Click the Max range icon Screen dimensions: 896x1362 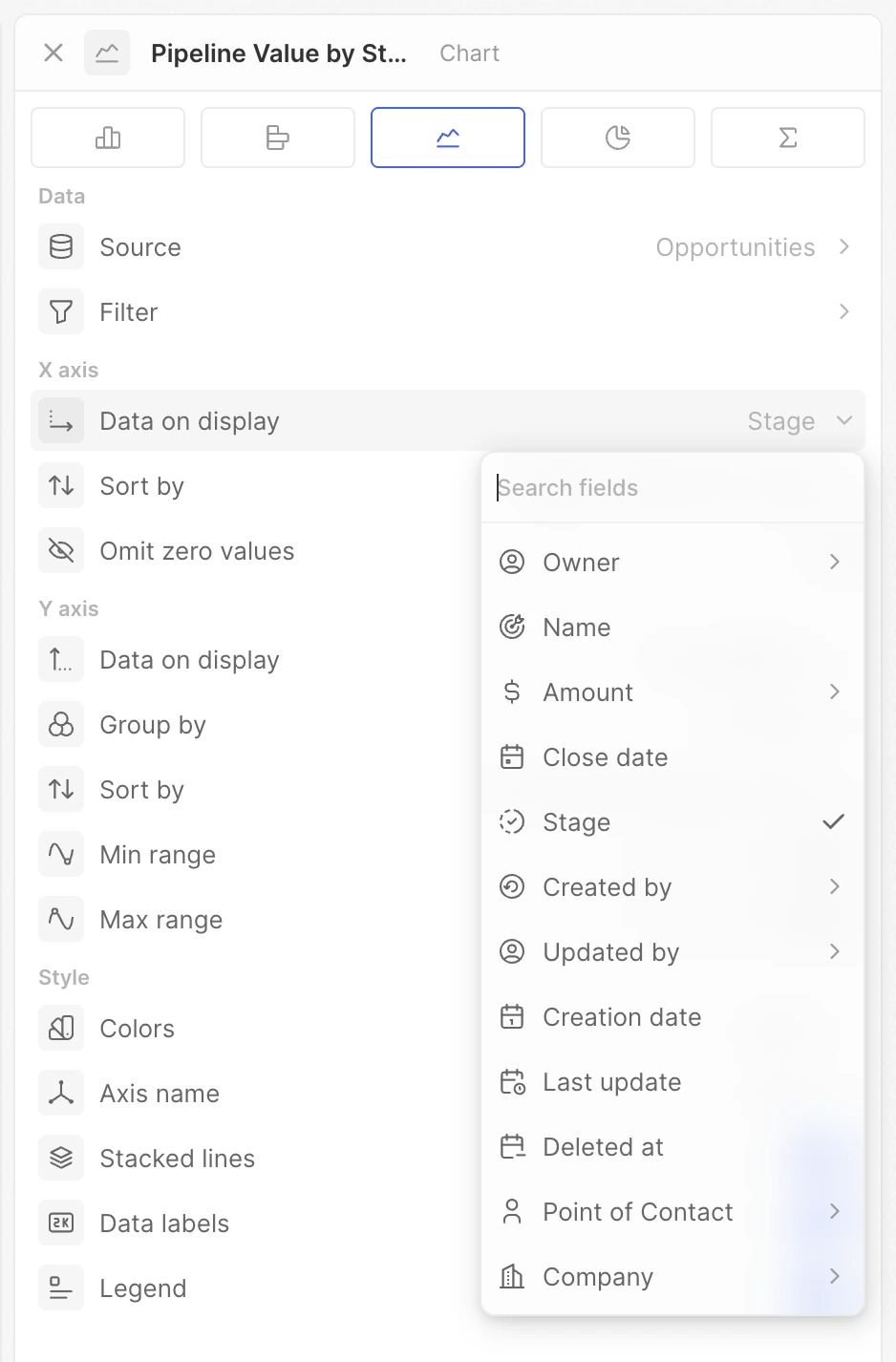click(x=61, y=919)
